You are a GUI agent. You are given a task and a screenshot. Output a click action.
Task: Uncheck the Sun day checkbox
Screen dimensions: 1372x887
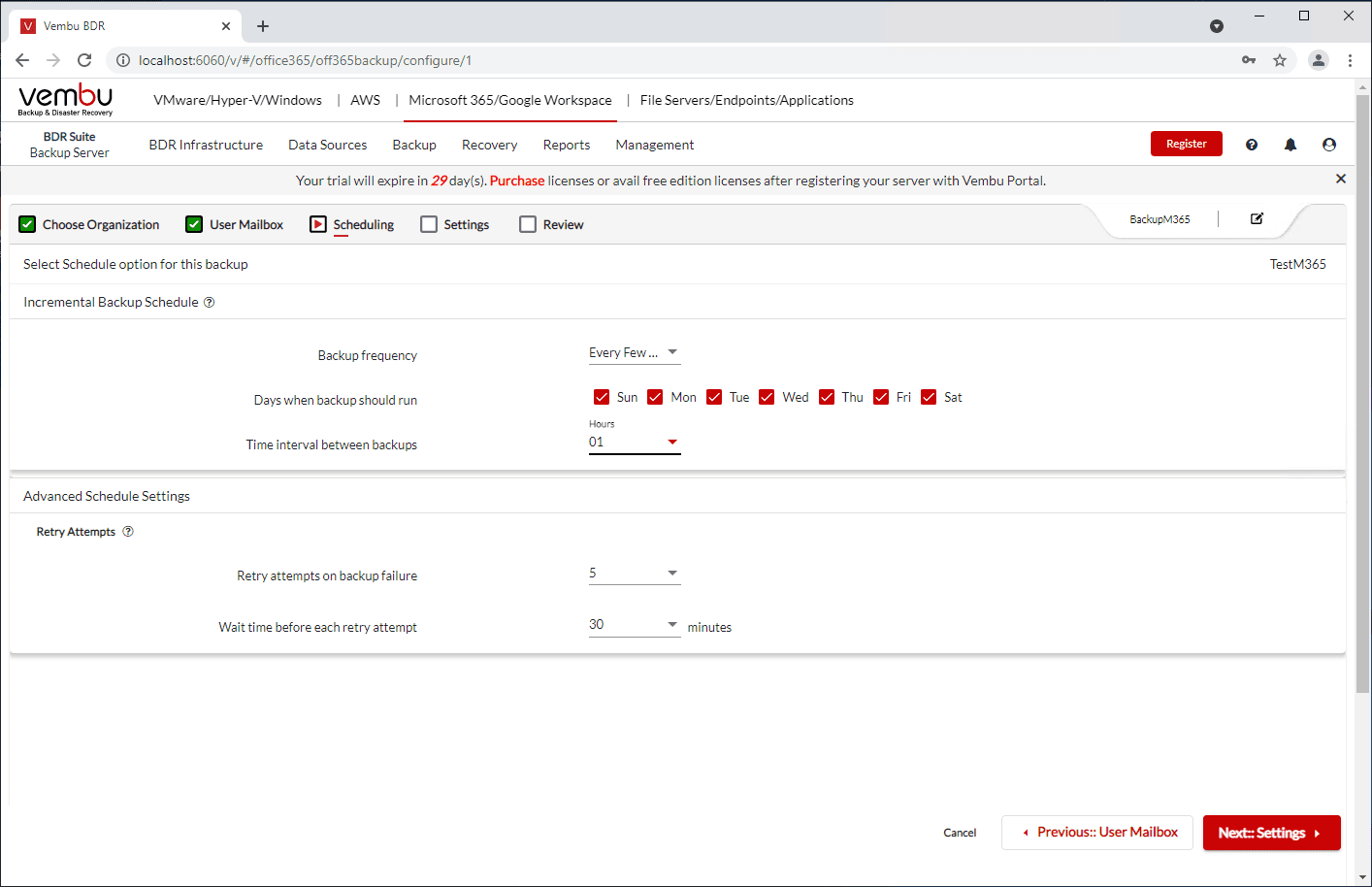click(x=602, y=397)
